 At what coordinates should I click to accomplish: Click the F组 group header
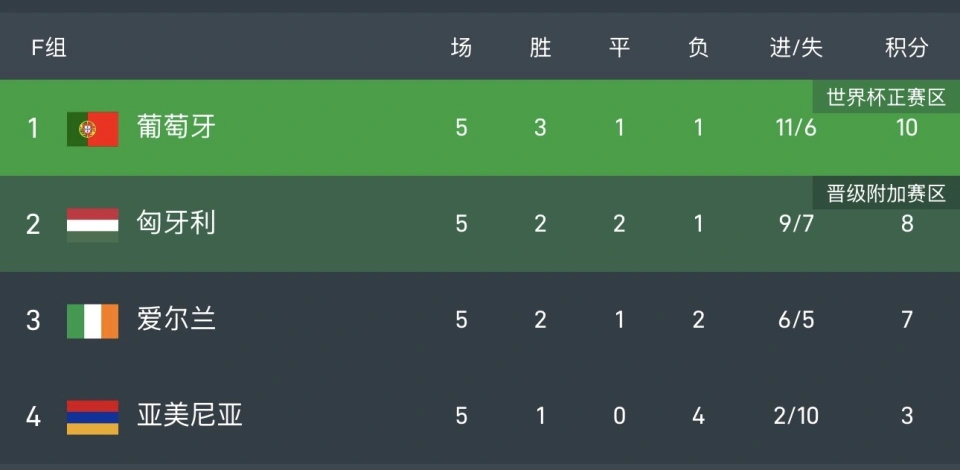[x=48, y=48]
